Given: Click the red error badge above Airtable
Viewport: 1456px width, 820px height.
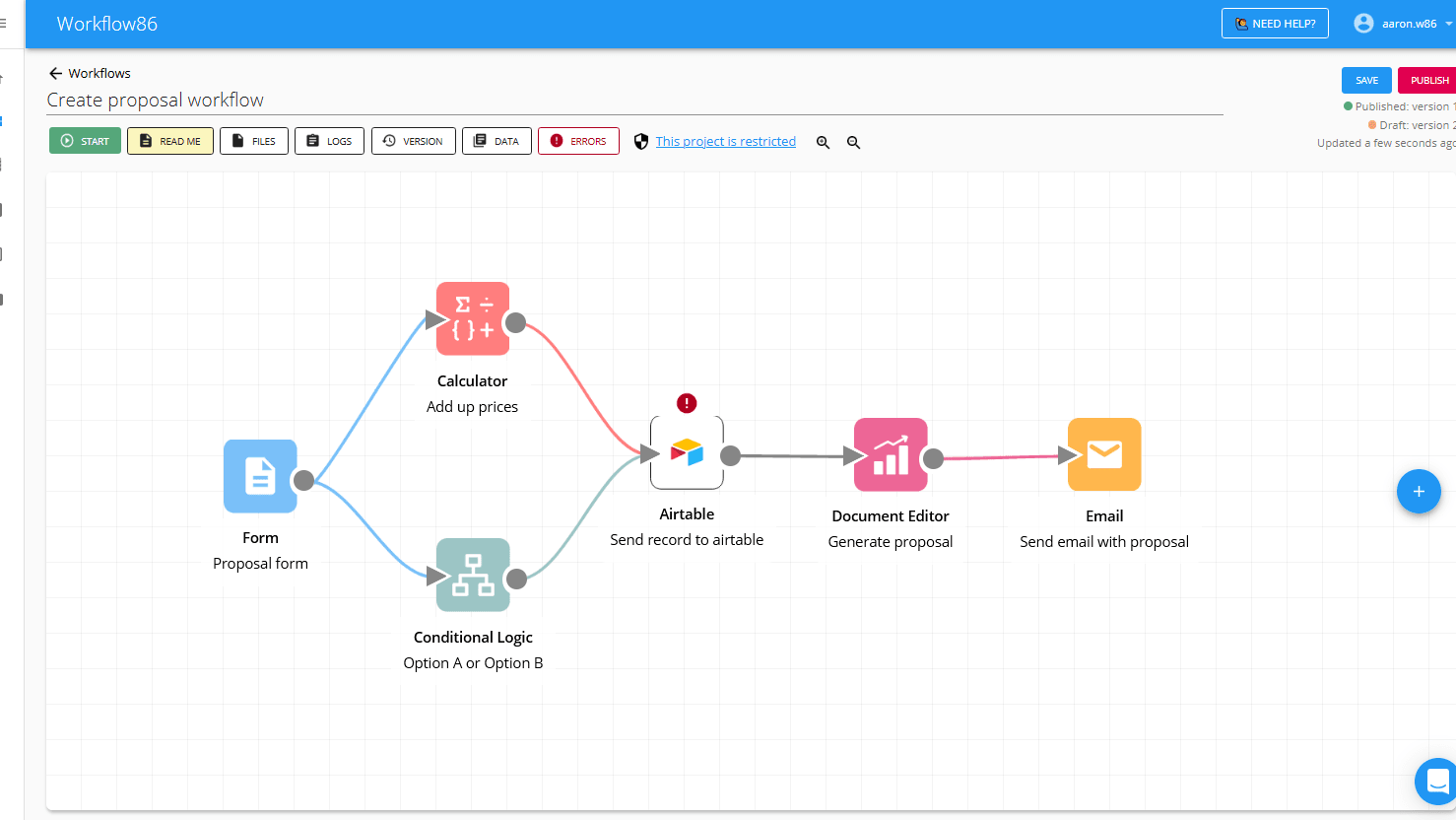Looking at the screenshot, I should 687,403.
